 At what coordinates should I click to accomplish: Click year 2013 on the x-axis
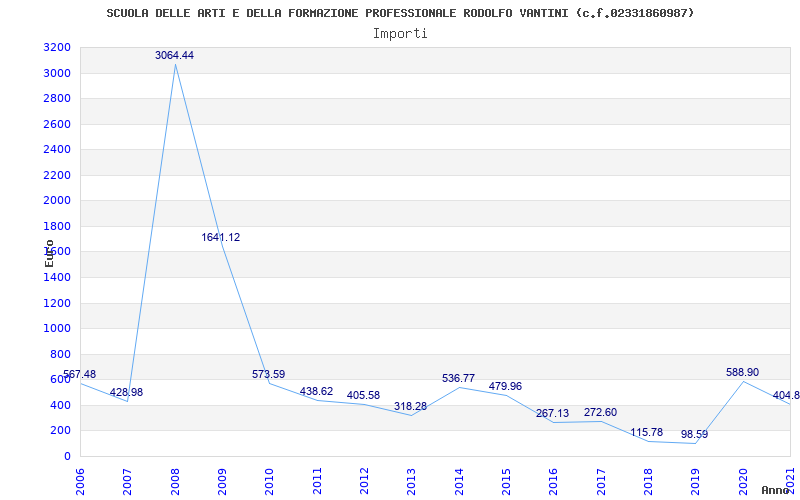pyautogui.click(x=412, y=481)
